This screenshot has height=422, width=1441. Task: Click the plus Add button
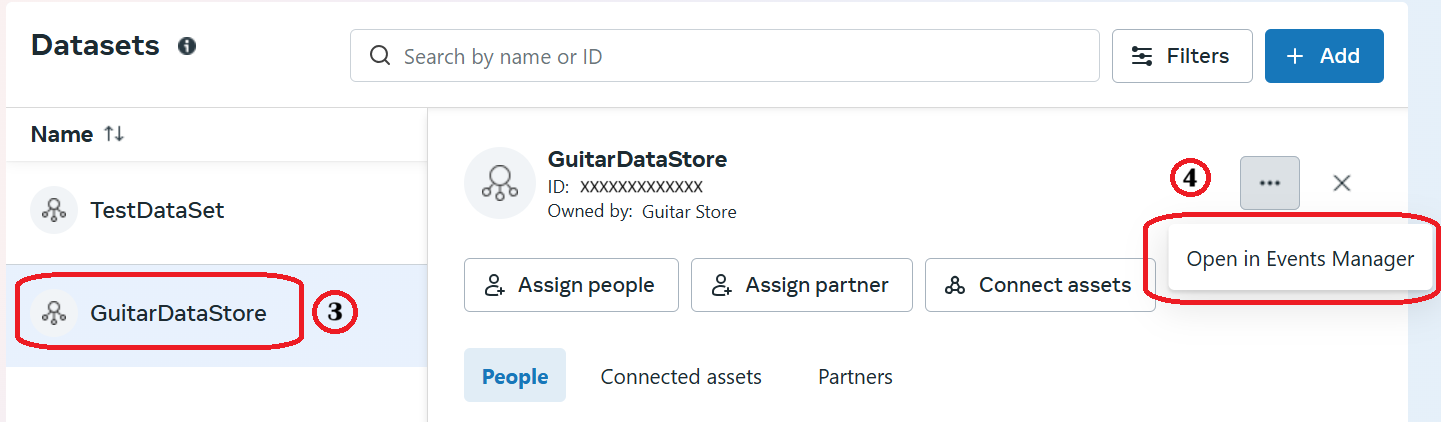pos(1324,56)
